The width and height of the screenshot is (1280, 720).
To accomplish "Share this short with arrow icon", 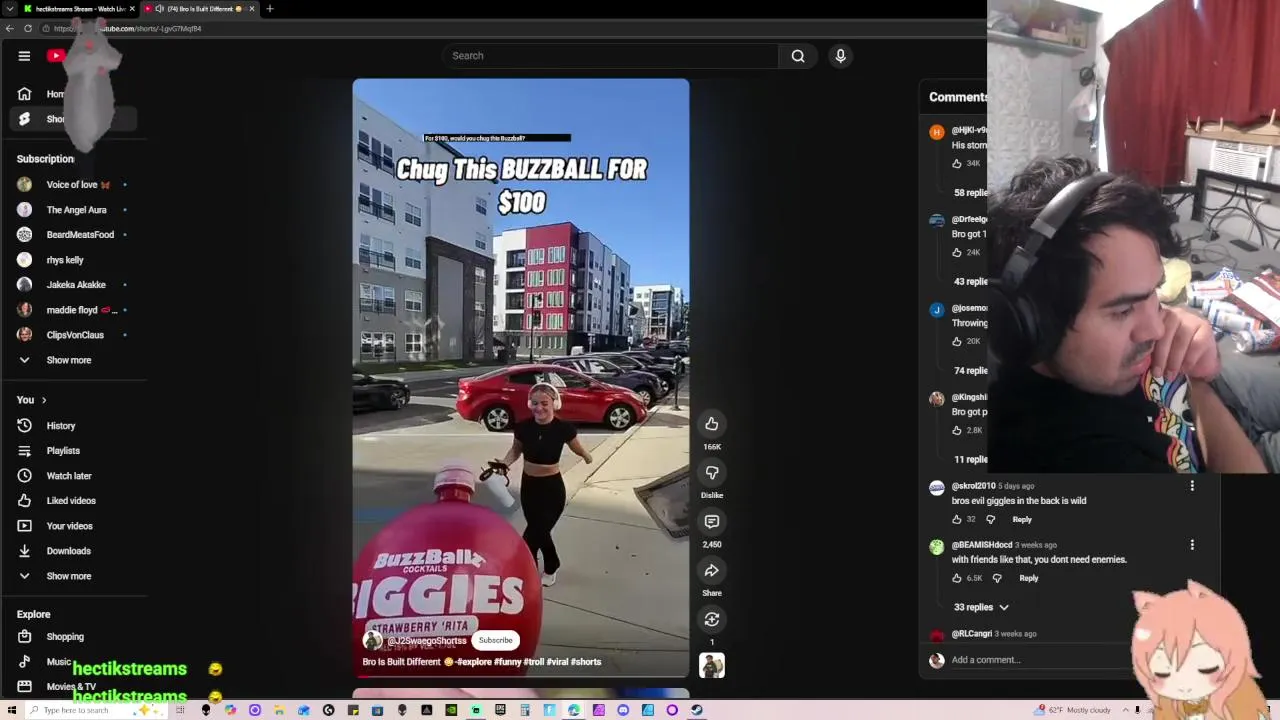I will point(712,570).
